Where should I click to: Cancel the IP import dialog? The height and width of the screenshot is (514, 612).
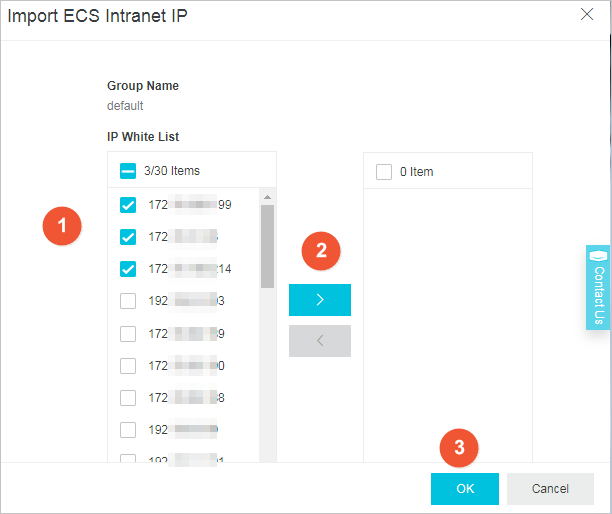pos(549,489)
